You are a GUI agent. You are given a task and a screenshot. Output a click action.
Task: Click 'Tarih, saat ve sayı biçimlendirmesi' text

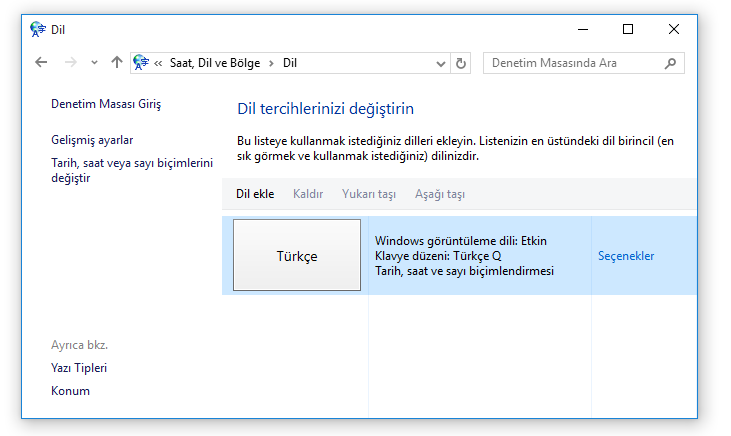[464, 271]
